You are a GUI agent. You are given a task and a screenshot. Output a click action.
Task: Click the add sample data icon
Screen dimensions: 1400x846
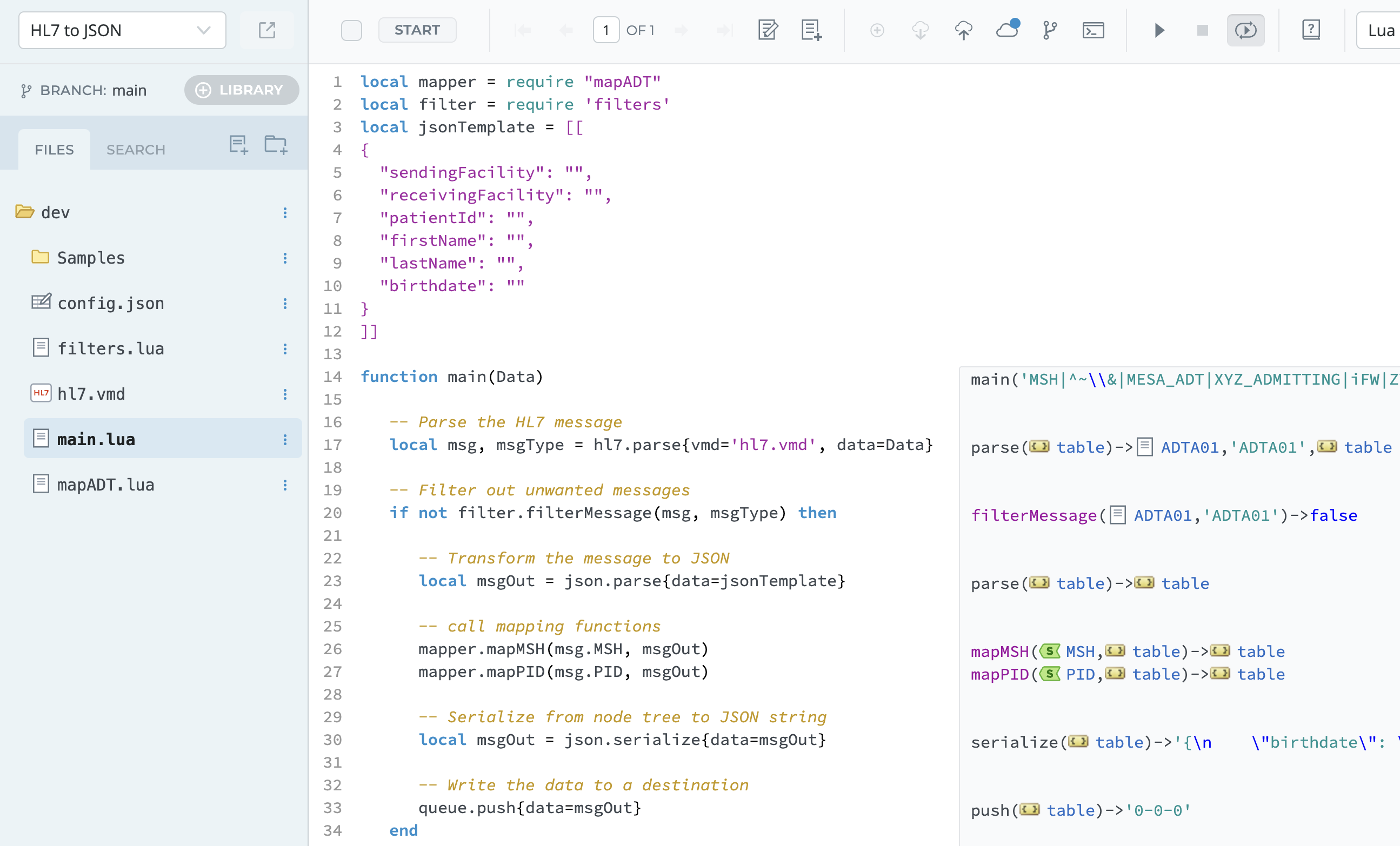811,30
